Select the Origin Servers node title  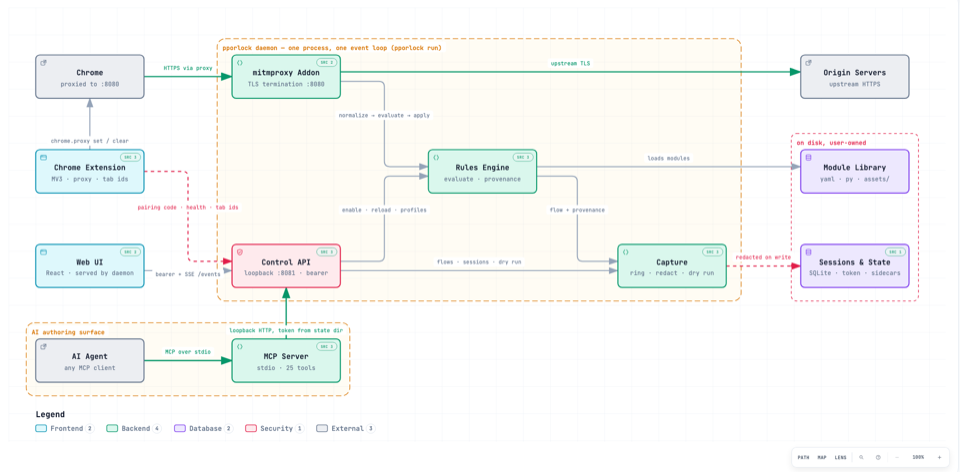click(x=855, y=73)
